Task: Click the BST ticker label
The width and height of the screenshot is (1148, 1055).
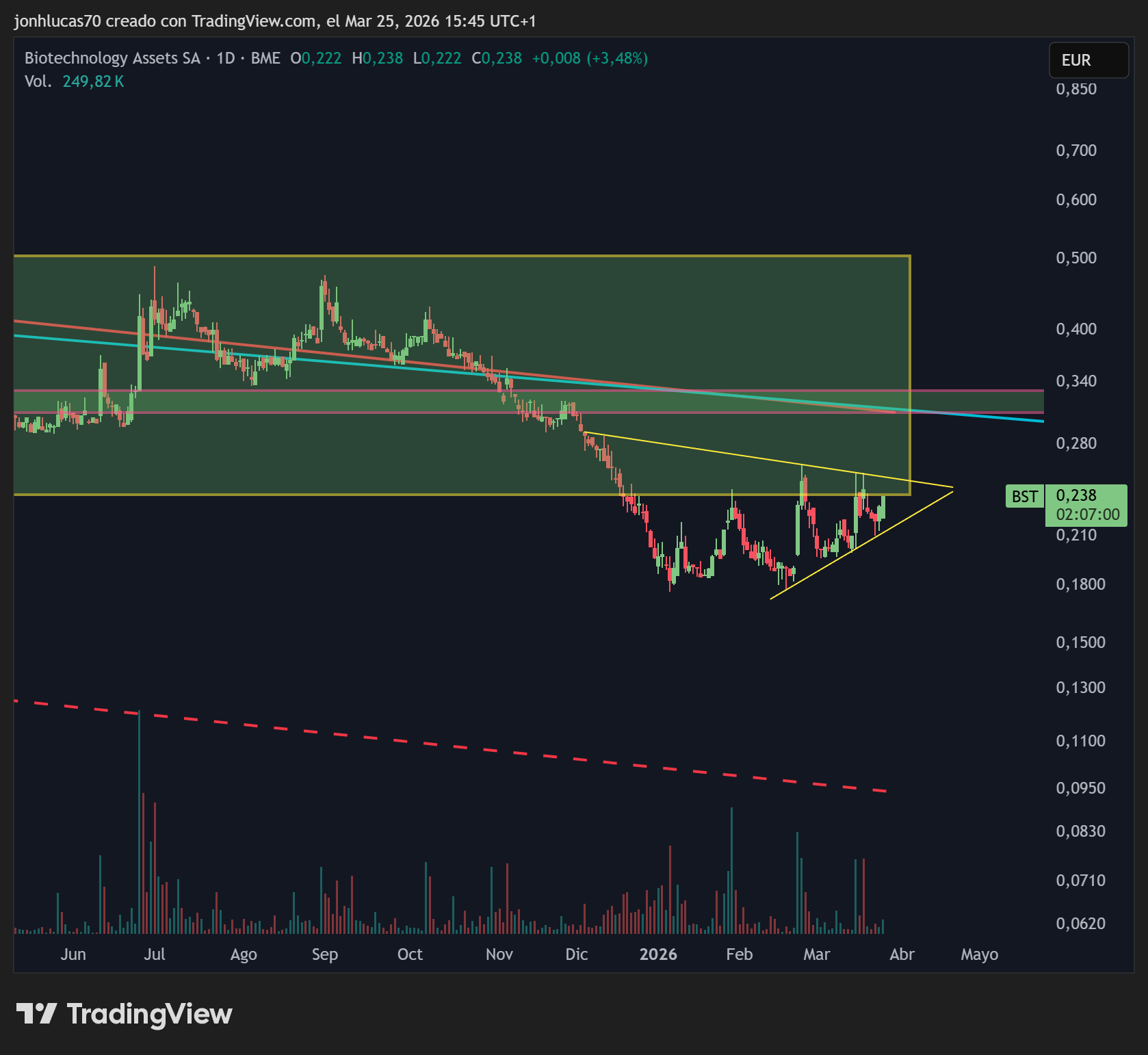Action: 1024,496
